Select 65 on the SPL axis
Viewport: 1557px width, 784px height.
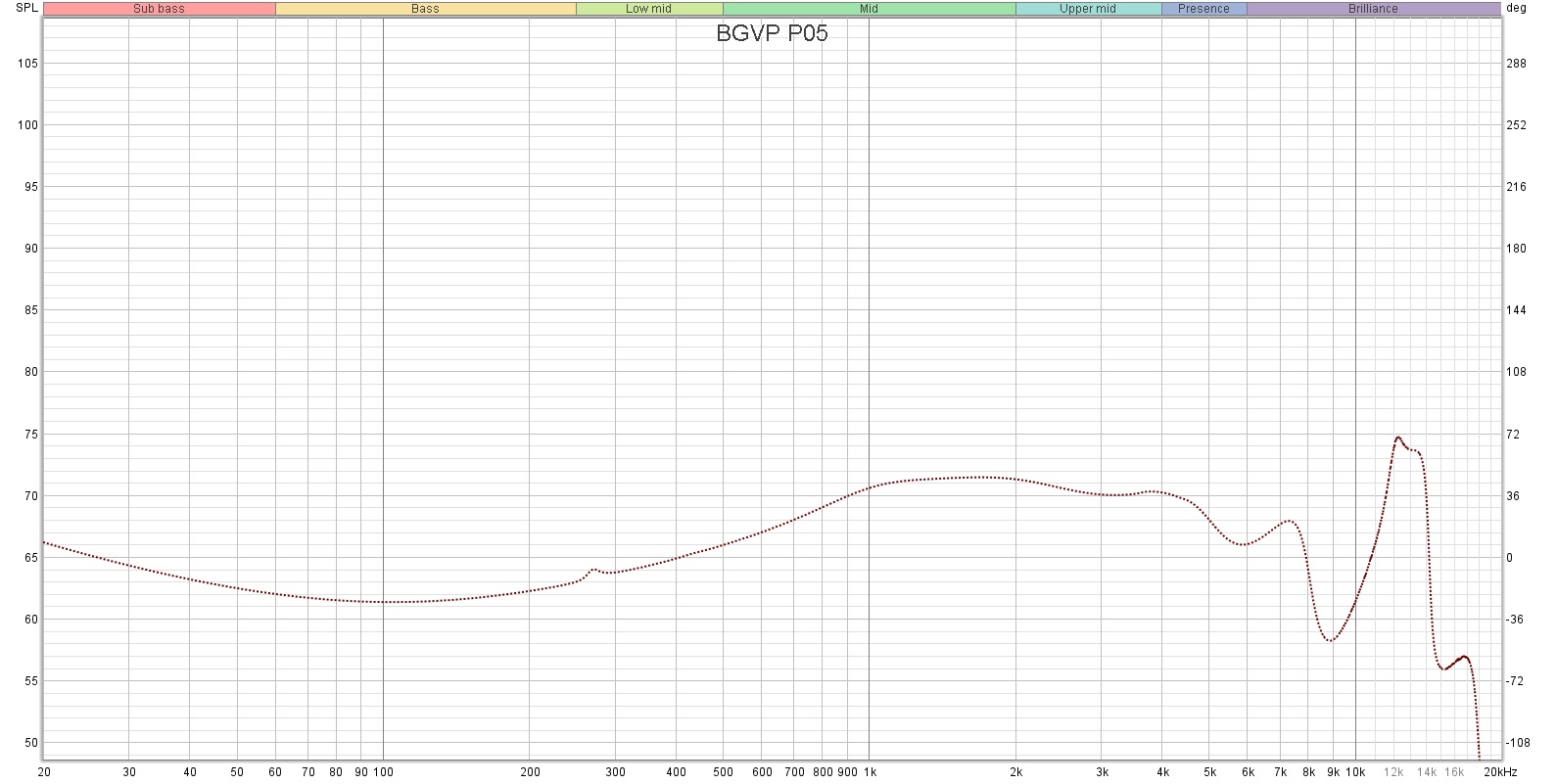(x=31, y=558)
